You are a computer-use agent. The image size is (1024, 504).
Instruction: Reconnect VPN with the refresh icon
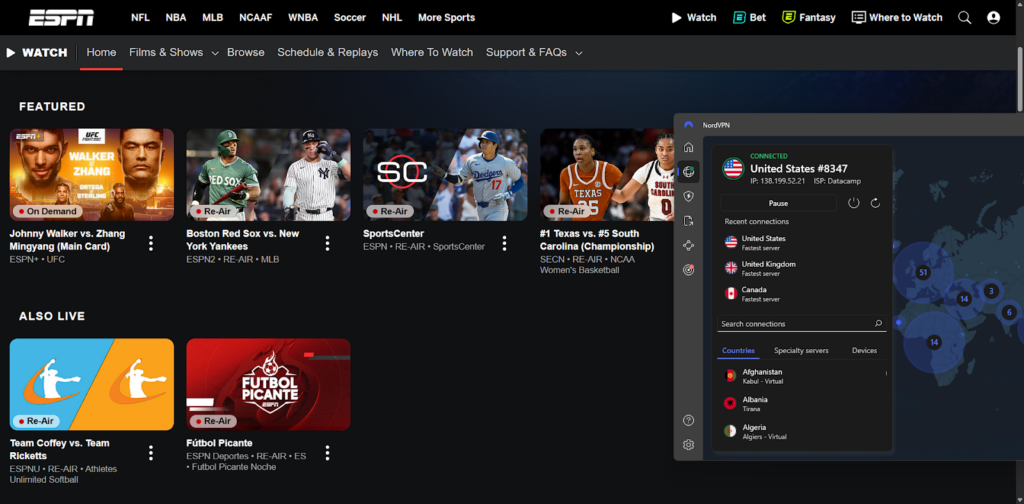(875, 203)
